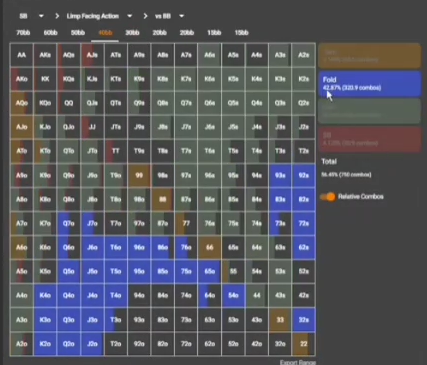Switch to the 30bb tab
The width and height of the screenshot is (427, 365).
pyautogui.click(x=132, y=33)
